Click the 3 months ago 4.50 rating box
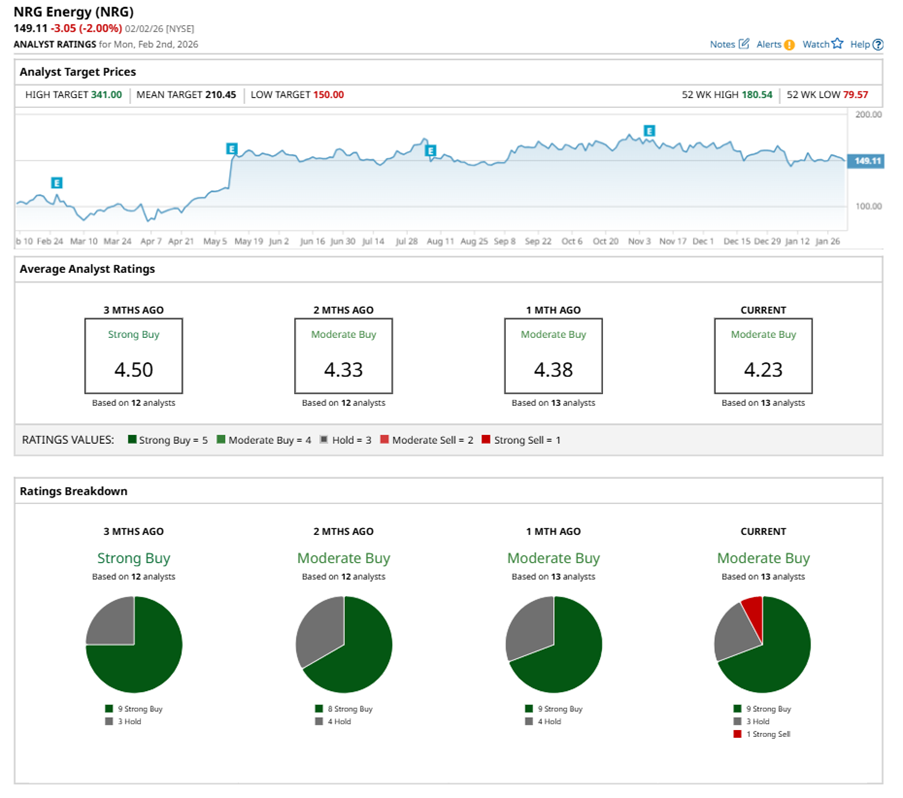The image size is (903, 798). 133,356
